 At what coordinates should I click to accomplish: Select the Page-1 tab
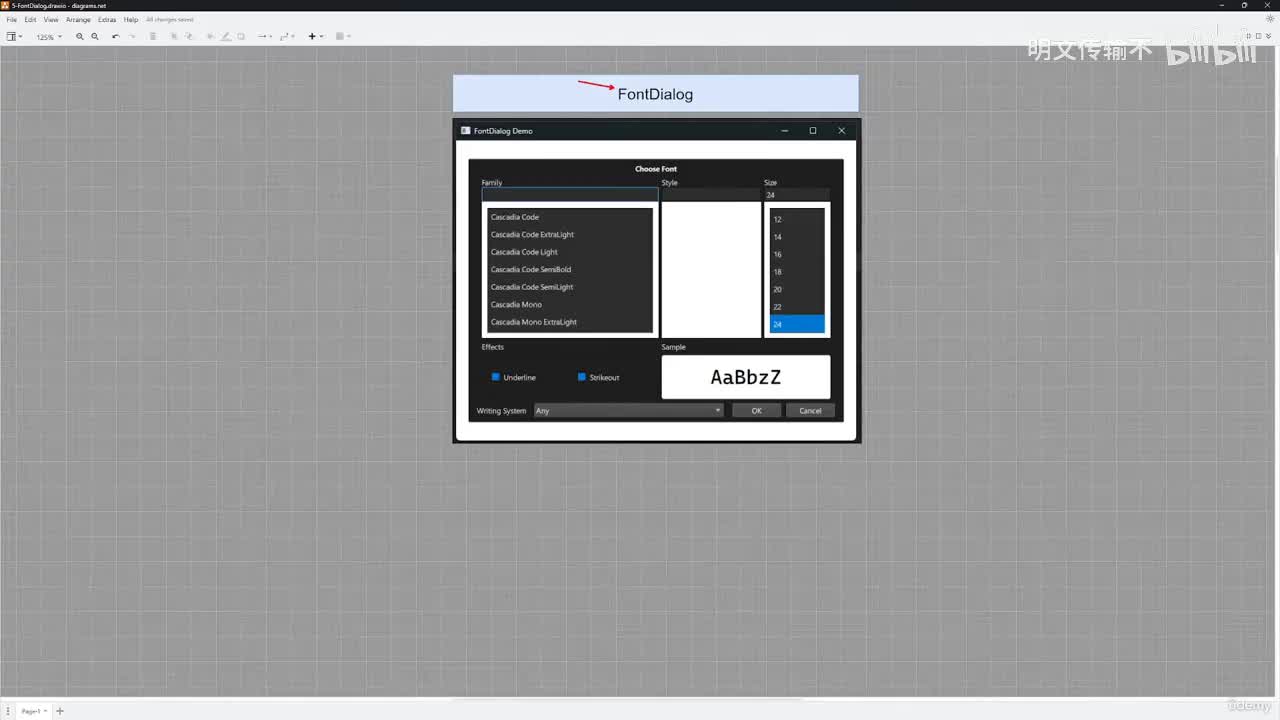click(32, 711)
